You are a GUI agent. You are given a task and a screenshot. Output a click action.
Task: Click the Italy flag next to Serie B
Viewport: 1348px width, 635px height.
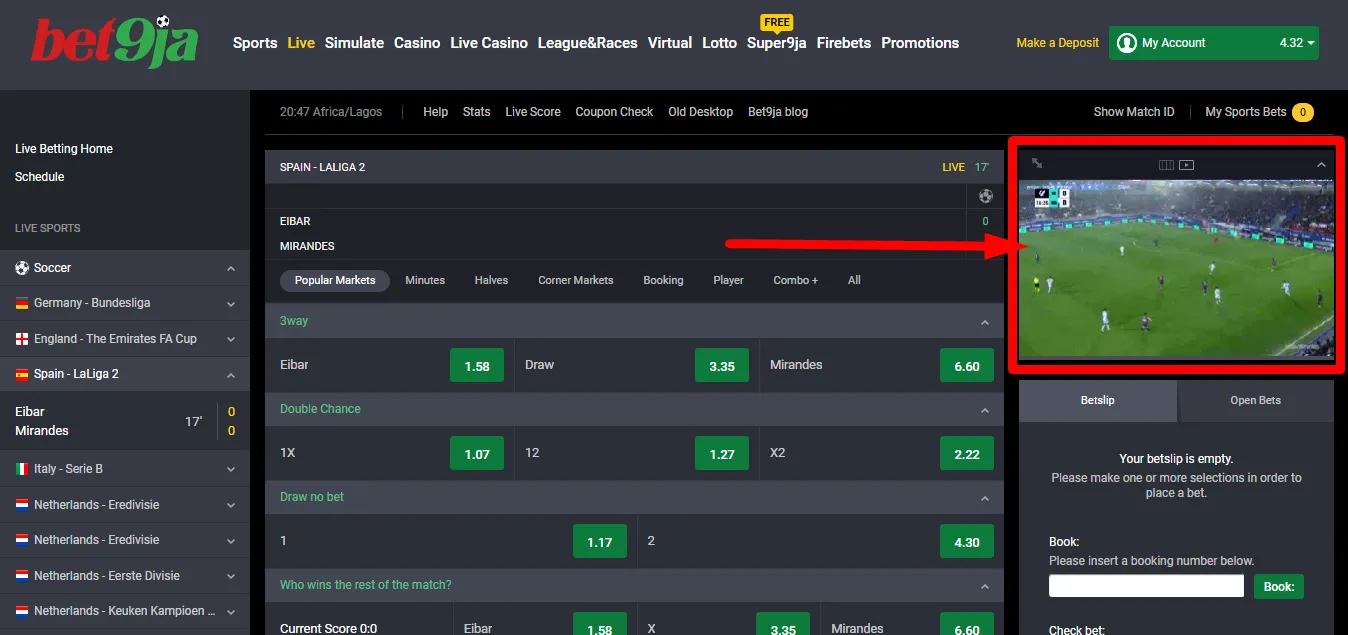21,467
